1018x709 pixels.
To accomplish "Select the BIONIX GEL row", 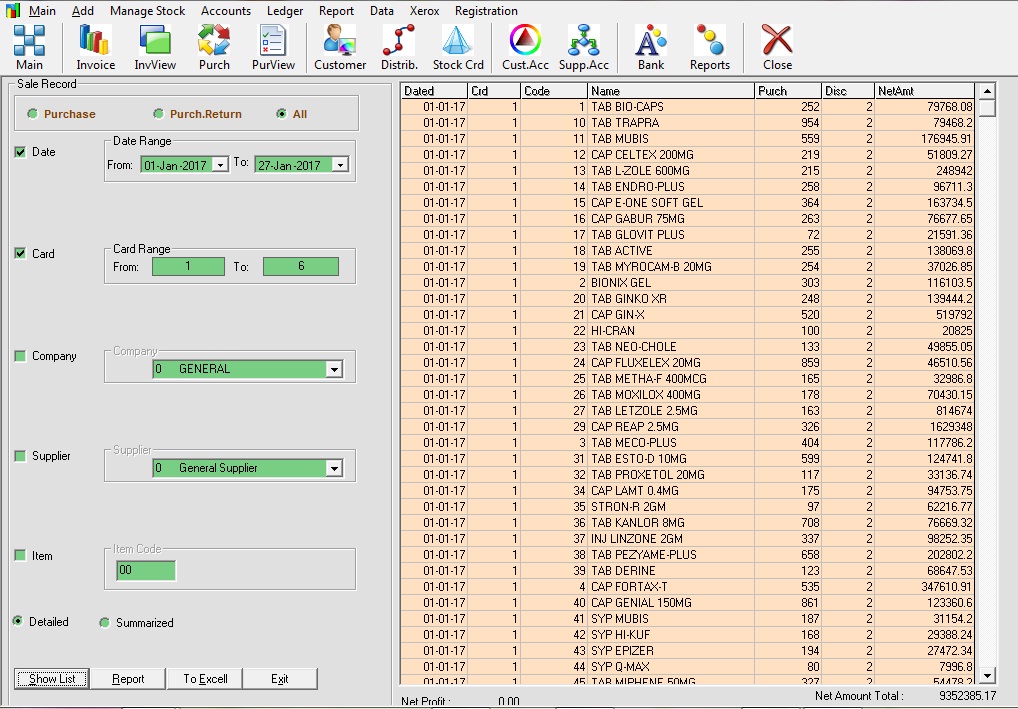I will [688, 282].
